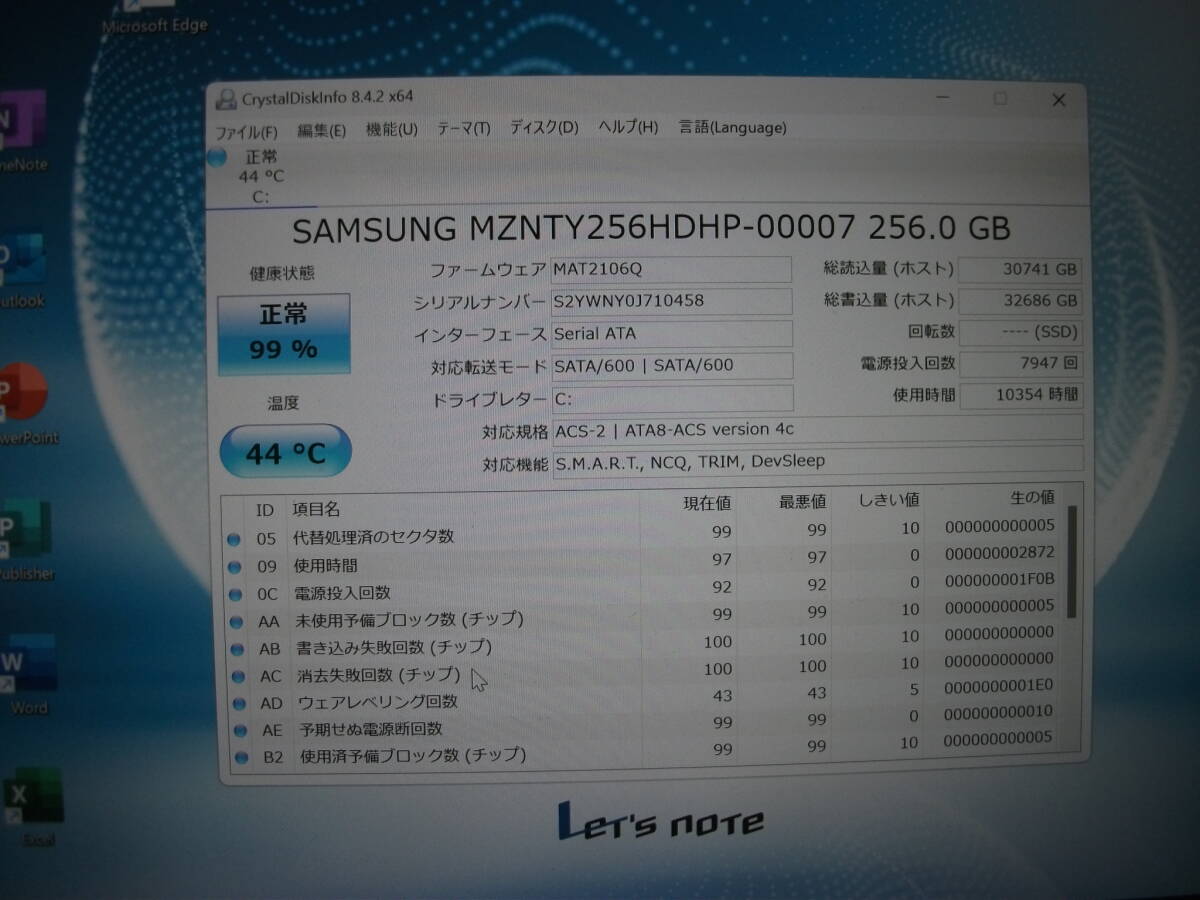1200x900 pixels.
Task: Click the ACS-2 standard field
Action: (x=817, y=429)
